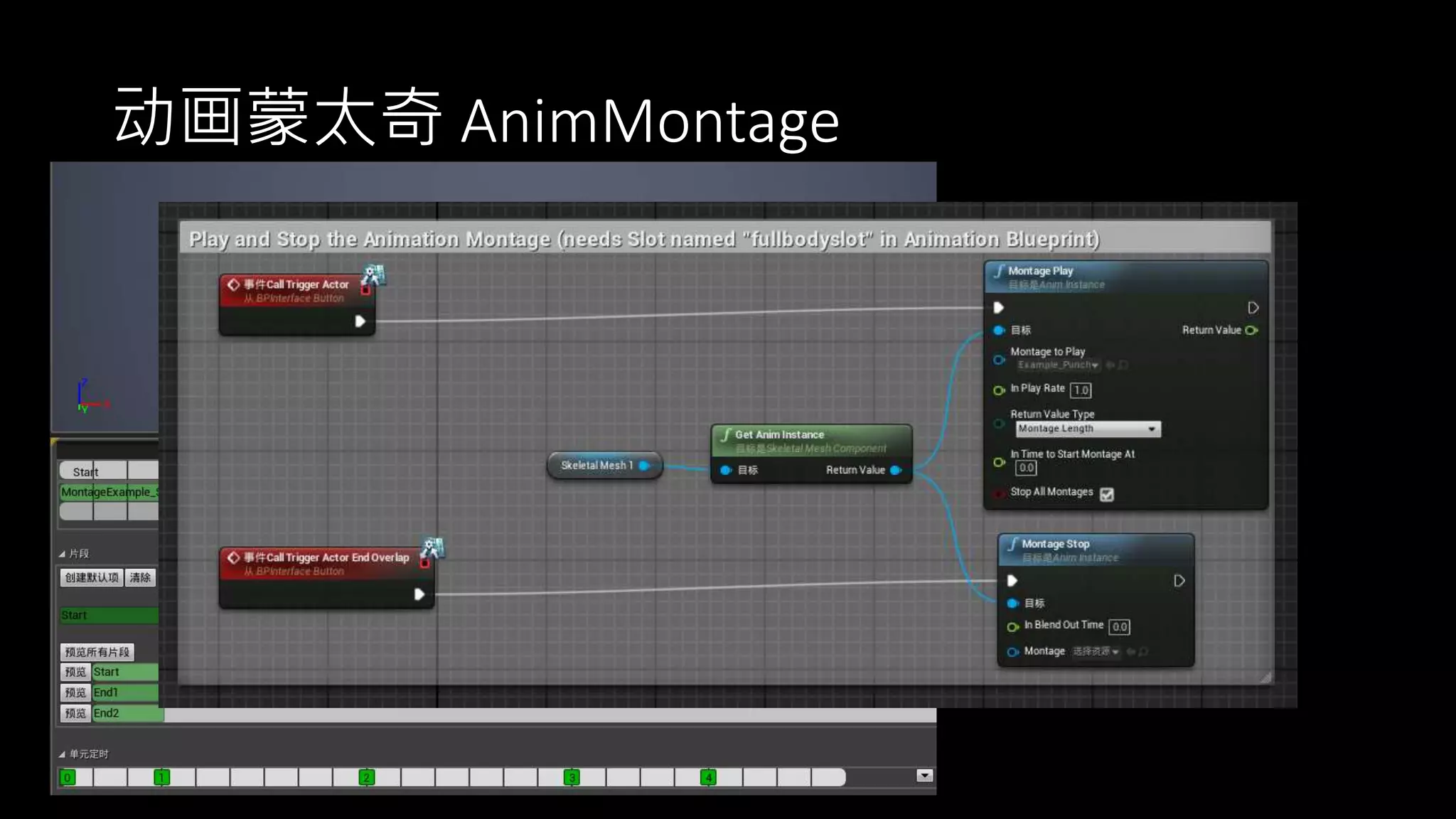Click Return Value pin on Get Anim Instance
The image size is (1456, 819).
pos(896,470)
